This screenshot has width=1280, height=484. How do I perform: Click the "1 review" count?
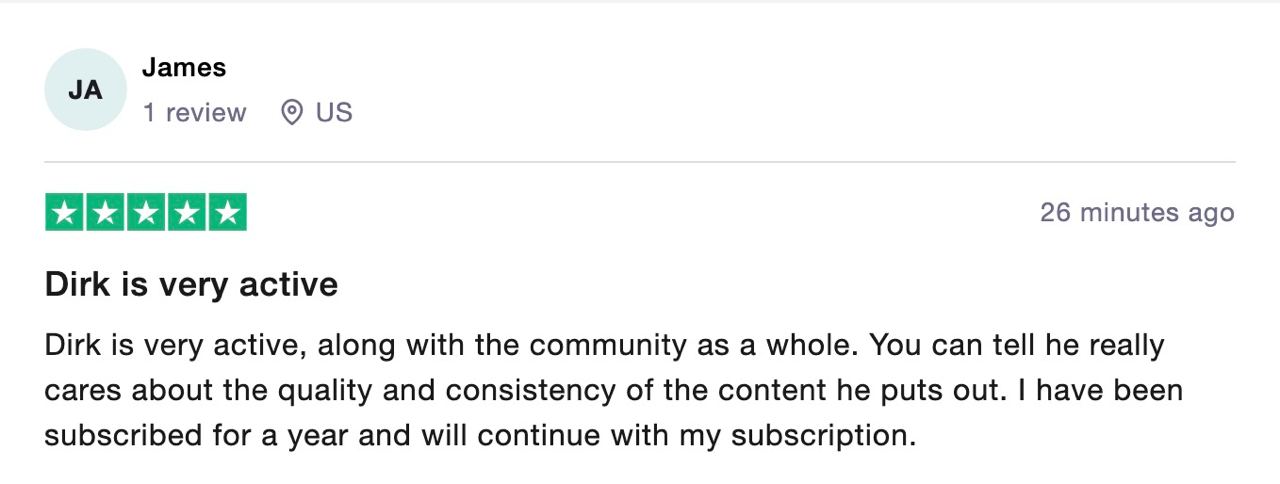pyautogui.click(x=194, y=113)
